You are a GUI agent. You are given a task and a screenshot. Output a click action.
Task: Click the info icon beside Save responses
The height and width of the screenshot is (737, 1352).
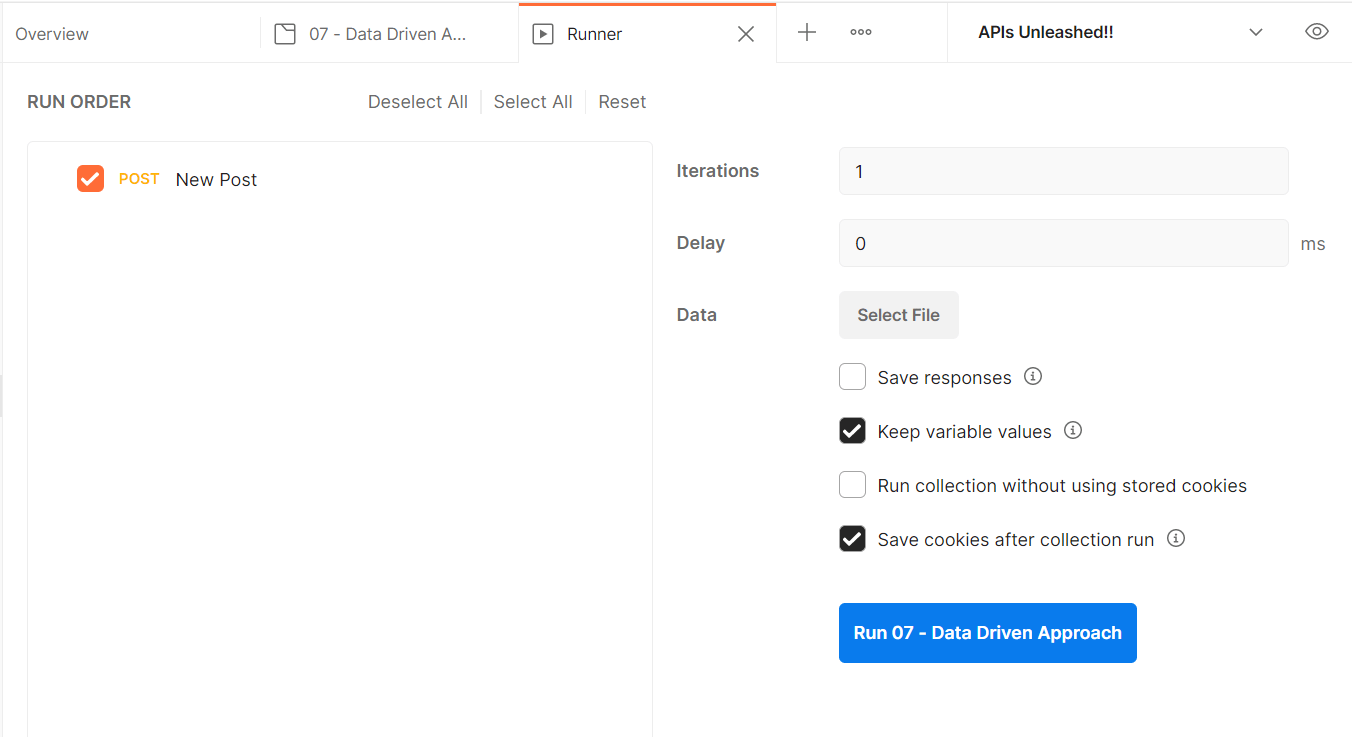(1034, 376)
